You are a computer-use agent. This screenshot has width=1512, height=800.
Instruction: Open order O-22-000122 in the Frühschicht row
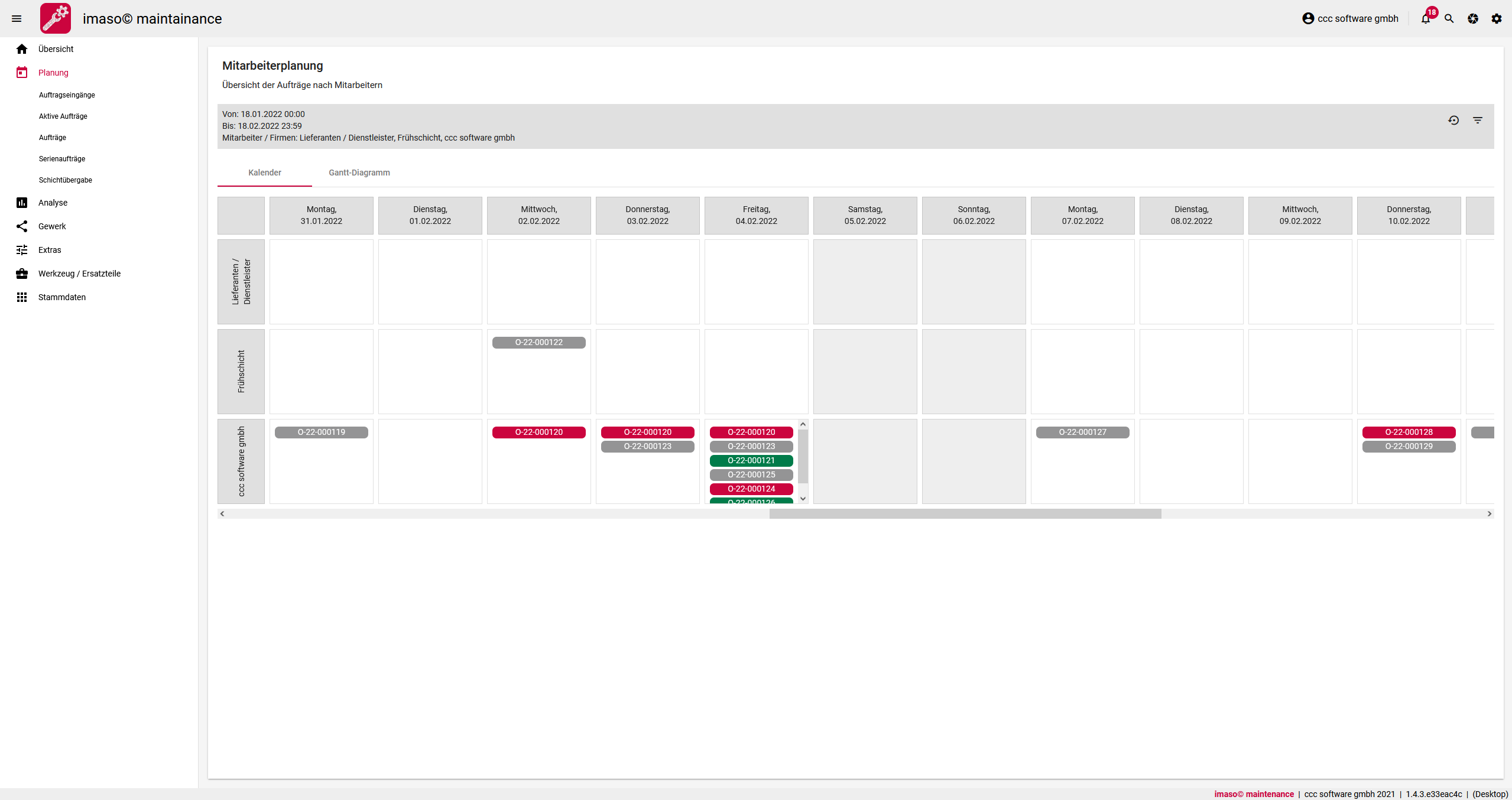click(x=538, y=342)
